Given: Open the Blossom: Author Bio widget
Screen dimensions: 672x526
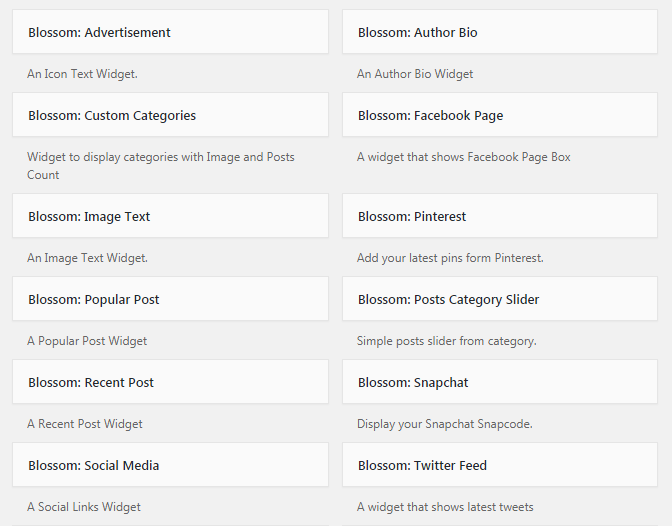Looking at the screenshot, I should [499, 33].
